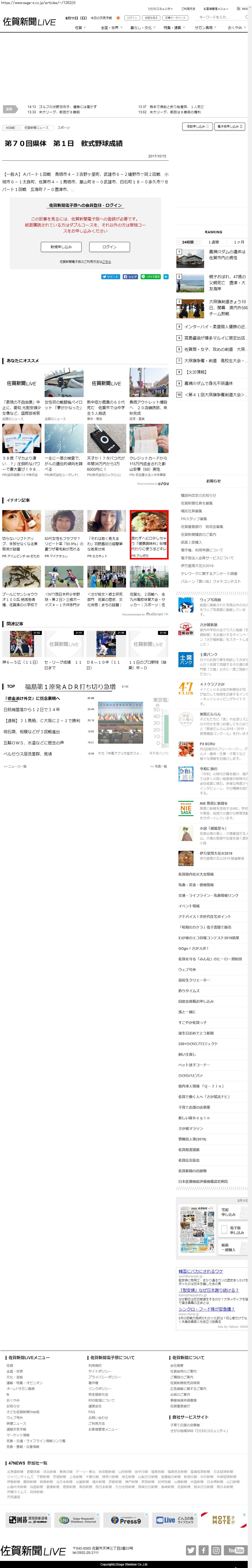Open the プライバシーポリシー footer link
This screenshot has width=252, height=1568.
(x=105, y=1377)
